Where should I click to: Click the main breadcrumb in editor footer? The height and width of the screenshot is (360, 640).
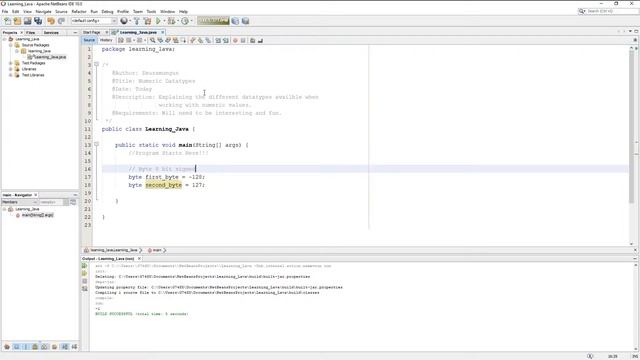click(157, 250)
